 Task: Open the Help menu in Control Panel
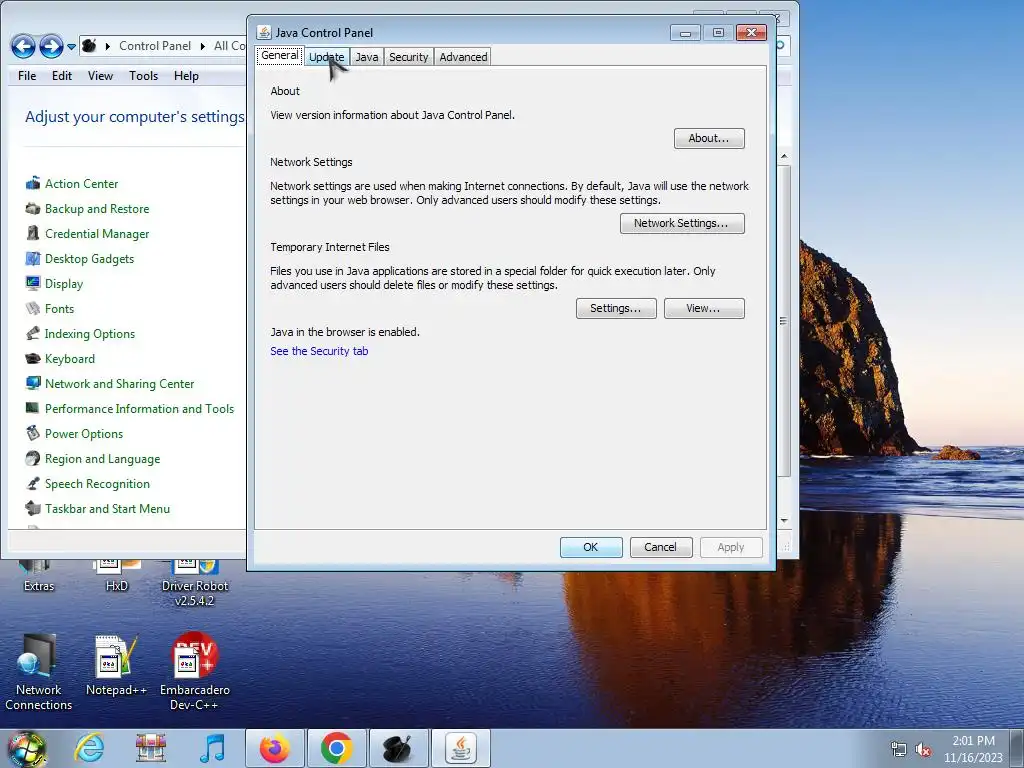click(x=186, y=76)
